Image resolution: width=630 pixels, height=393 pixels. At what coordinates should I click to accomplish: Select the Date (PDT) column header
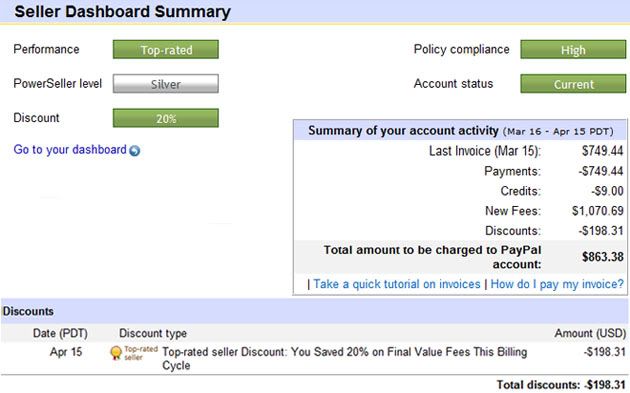coord(60,333)
